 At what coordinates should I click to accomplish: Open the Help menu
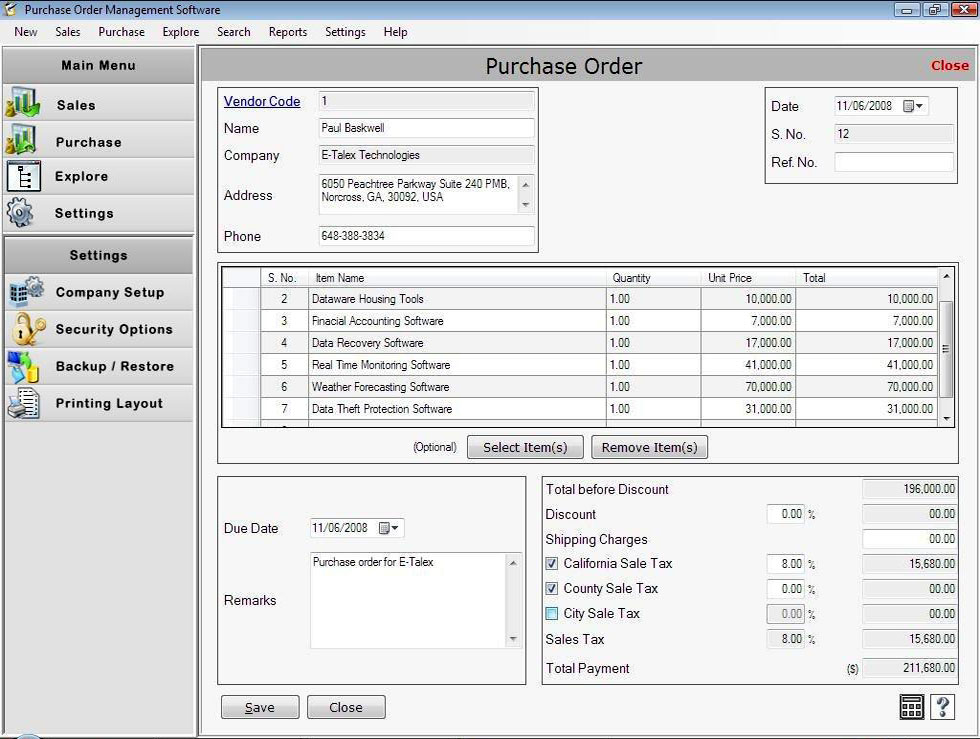point(395,32)
